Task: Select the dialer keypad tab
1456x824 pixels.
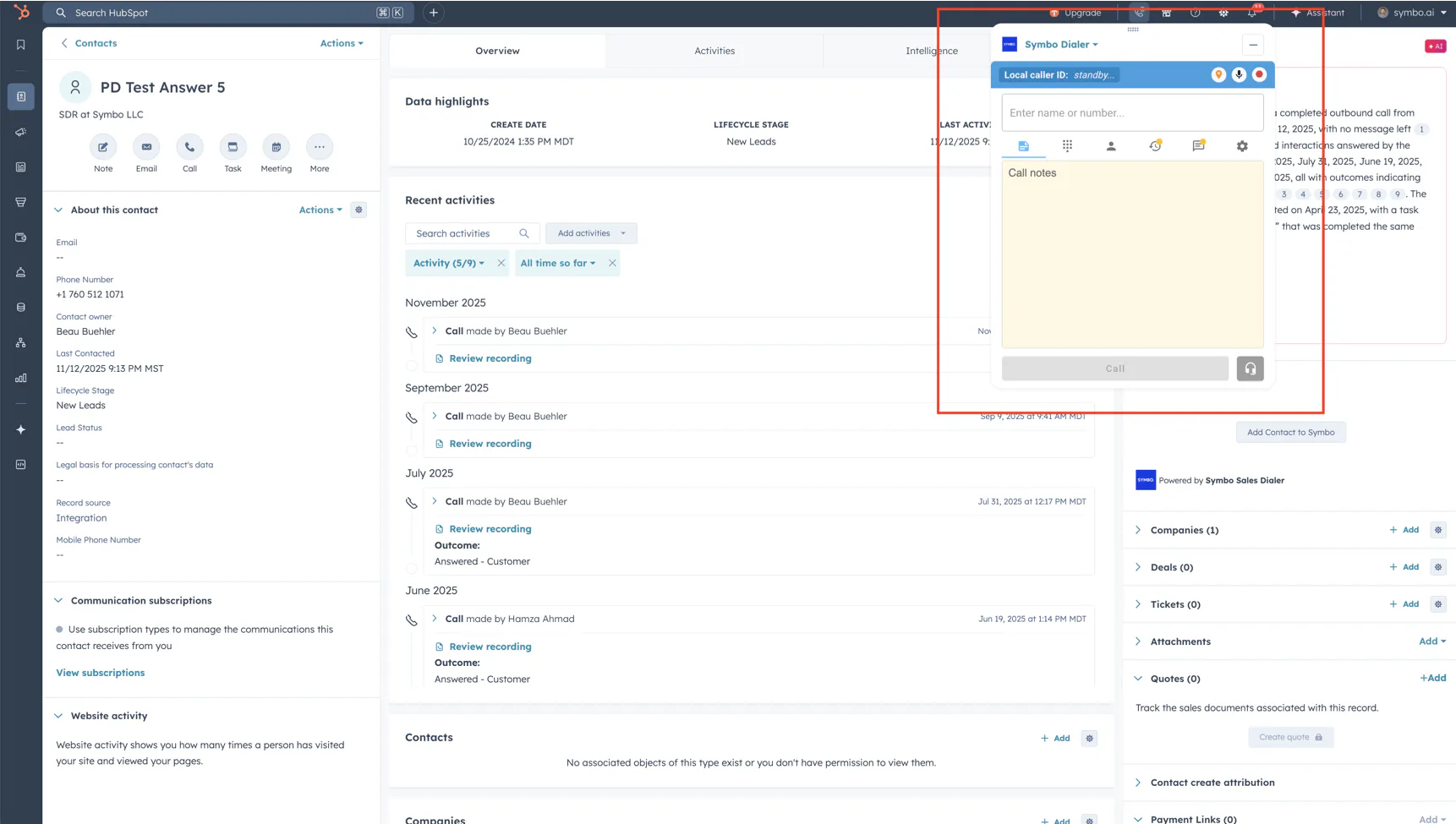Action: (x=1067, y=146)
